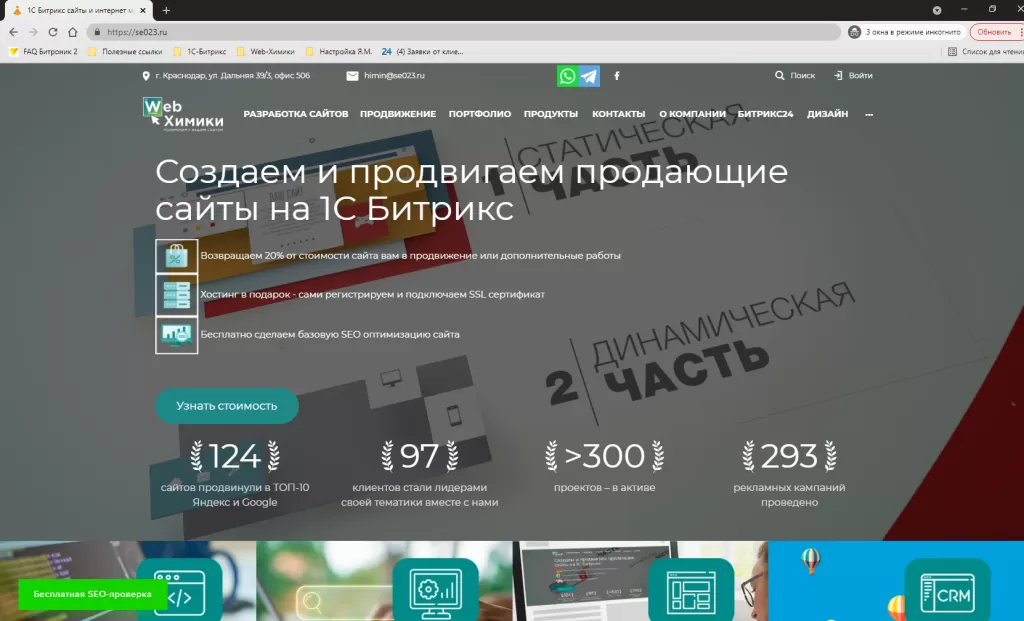Click the Telegram icon in header

(589, 76)
